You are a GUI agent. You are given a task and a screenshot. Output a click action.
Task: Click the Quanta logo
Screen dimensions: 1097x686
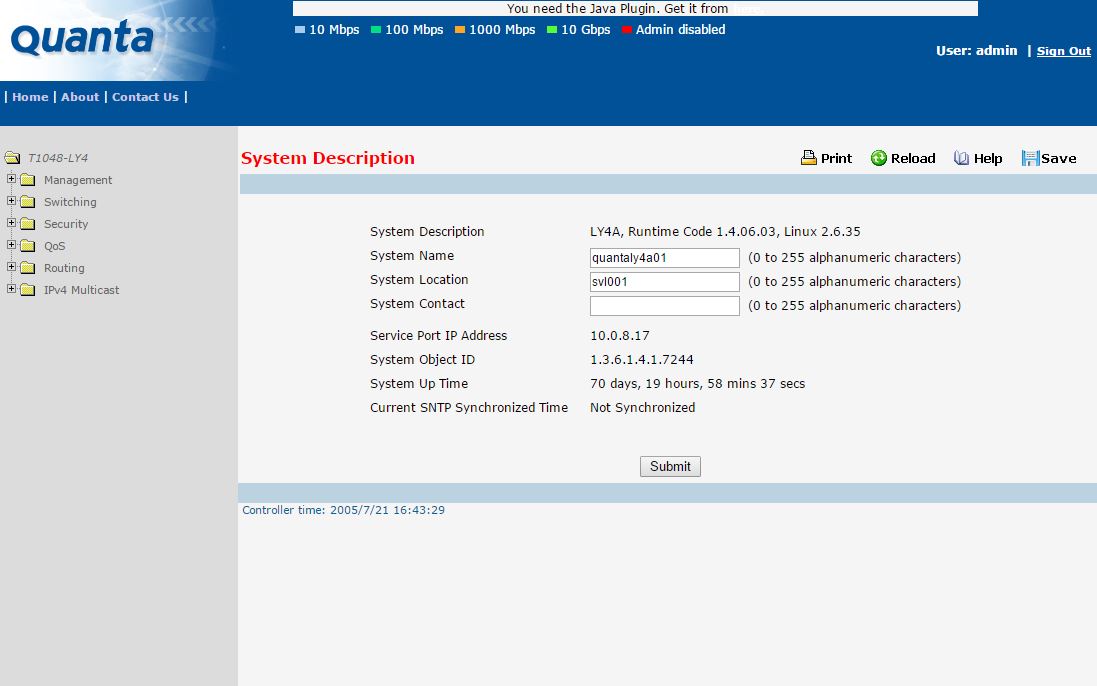(83, 40)
